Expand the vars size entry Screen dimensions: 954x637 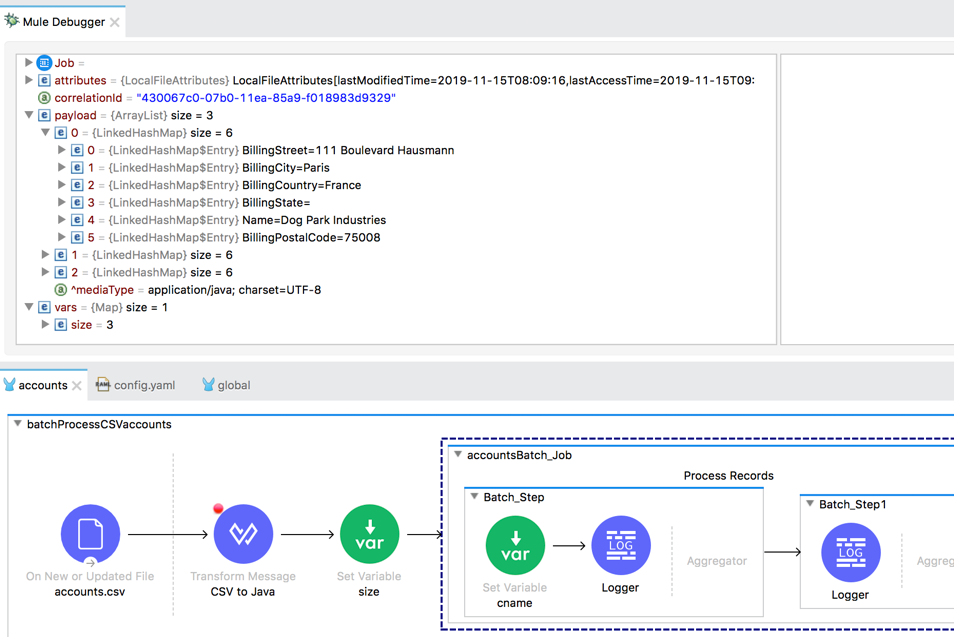[x=44, y=324]
